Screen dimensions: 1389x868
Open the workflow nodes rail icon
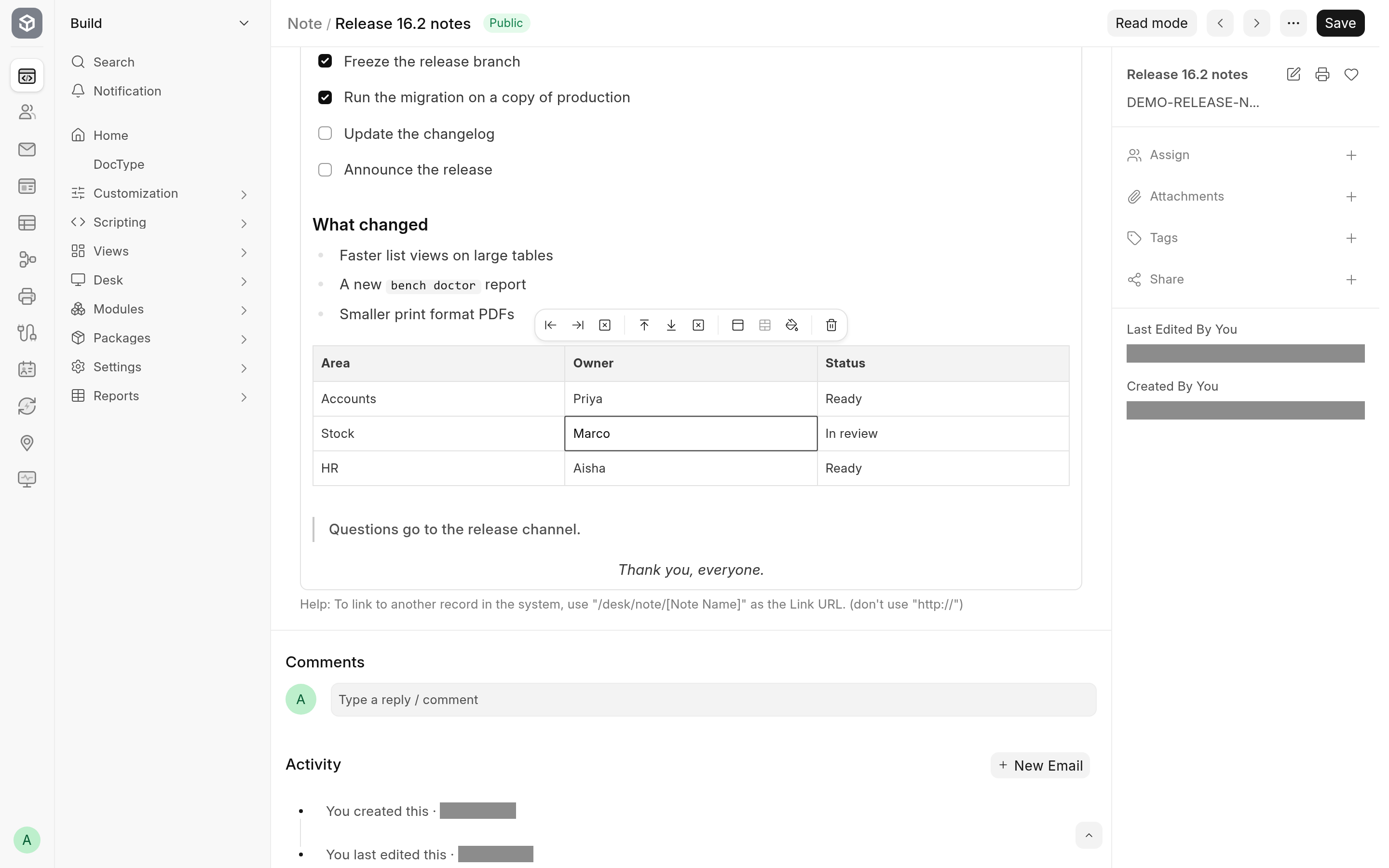coord(27,259)
